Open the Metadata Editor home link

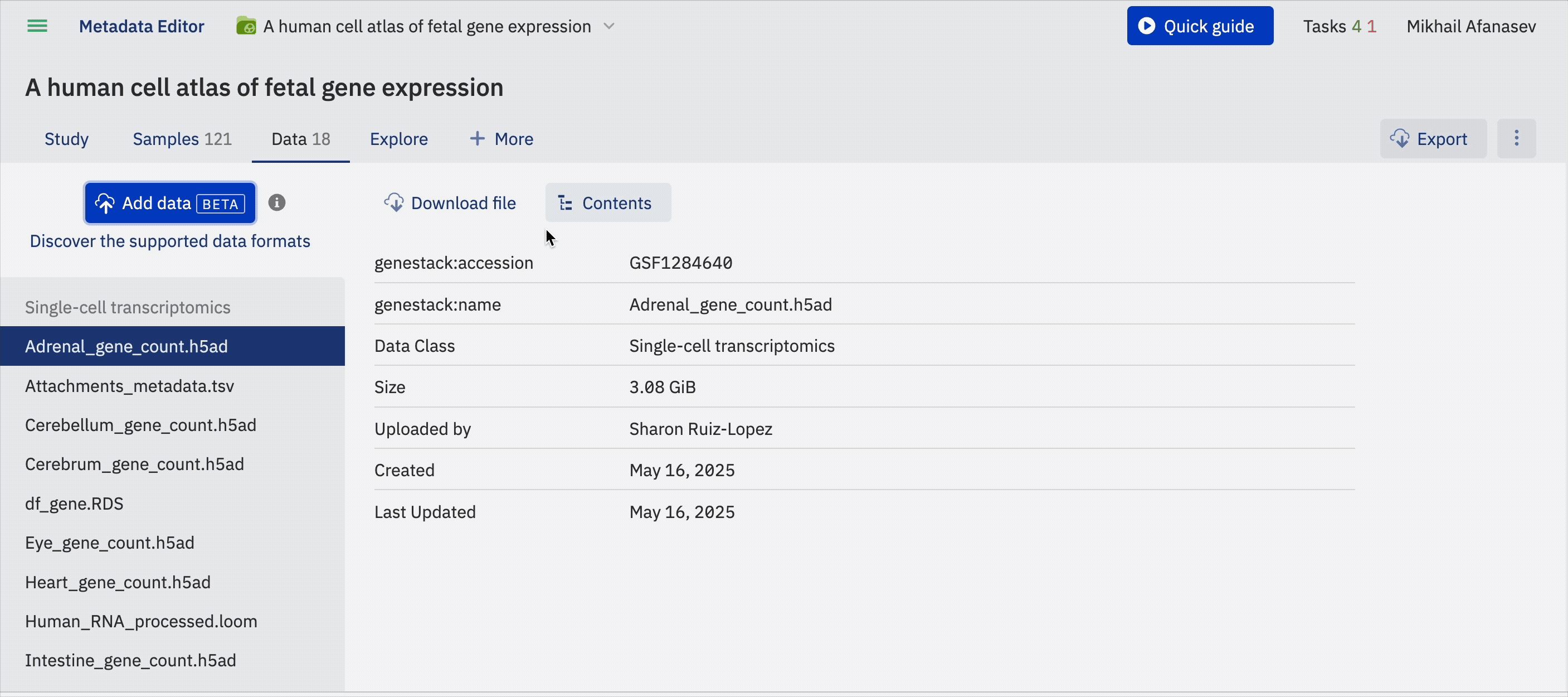[x=141, y=26]
